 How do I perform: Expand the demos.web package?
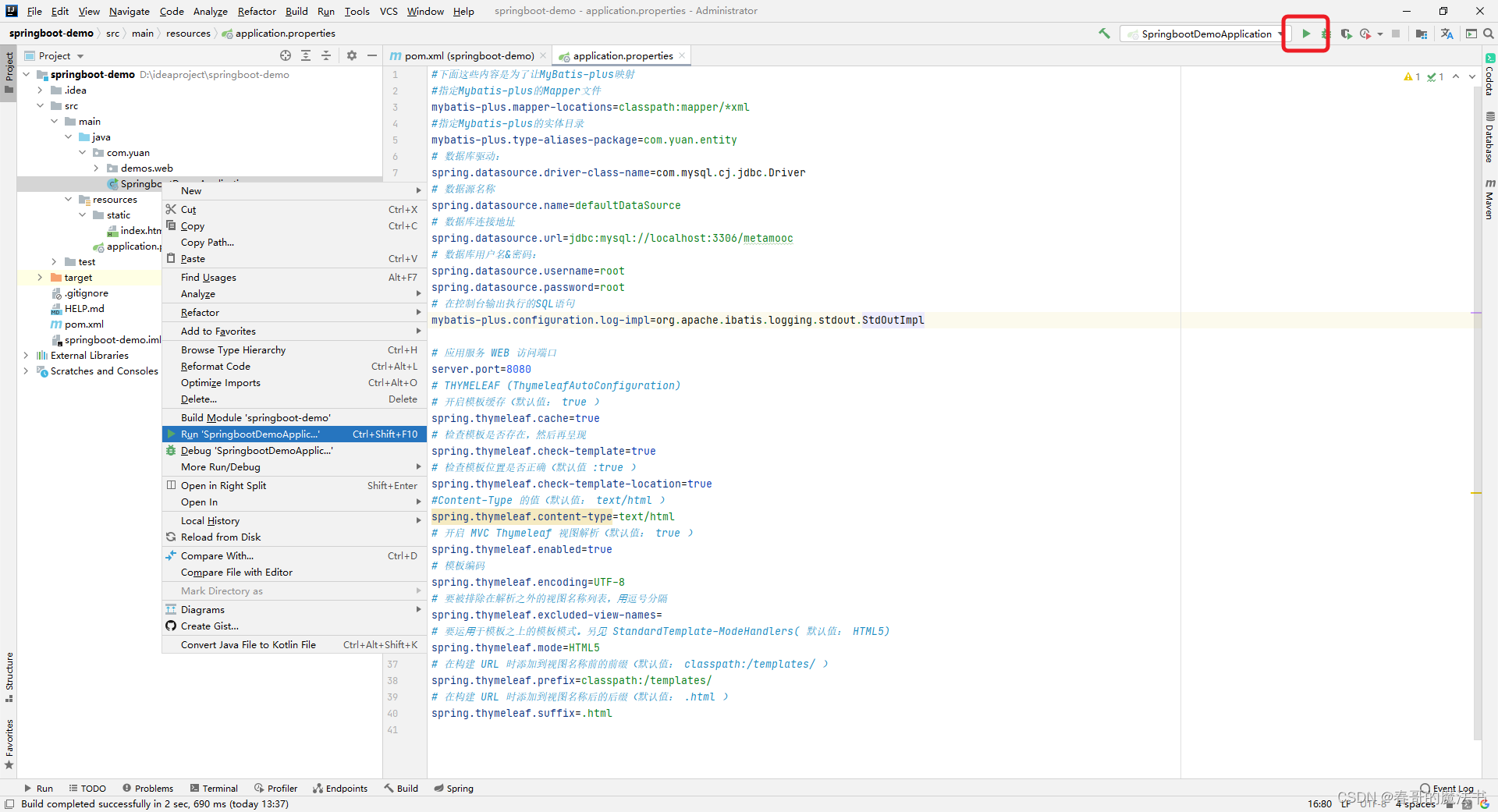pos(97,168)
